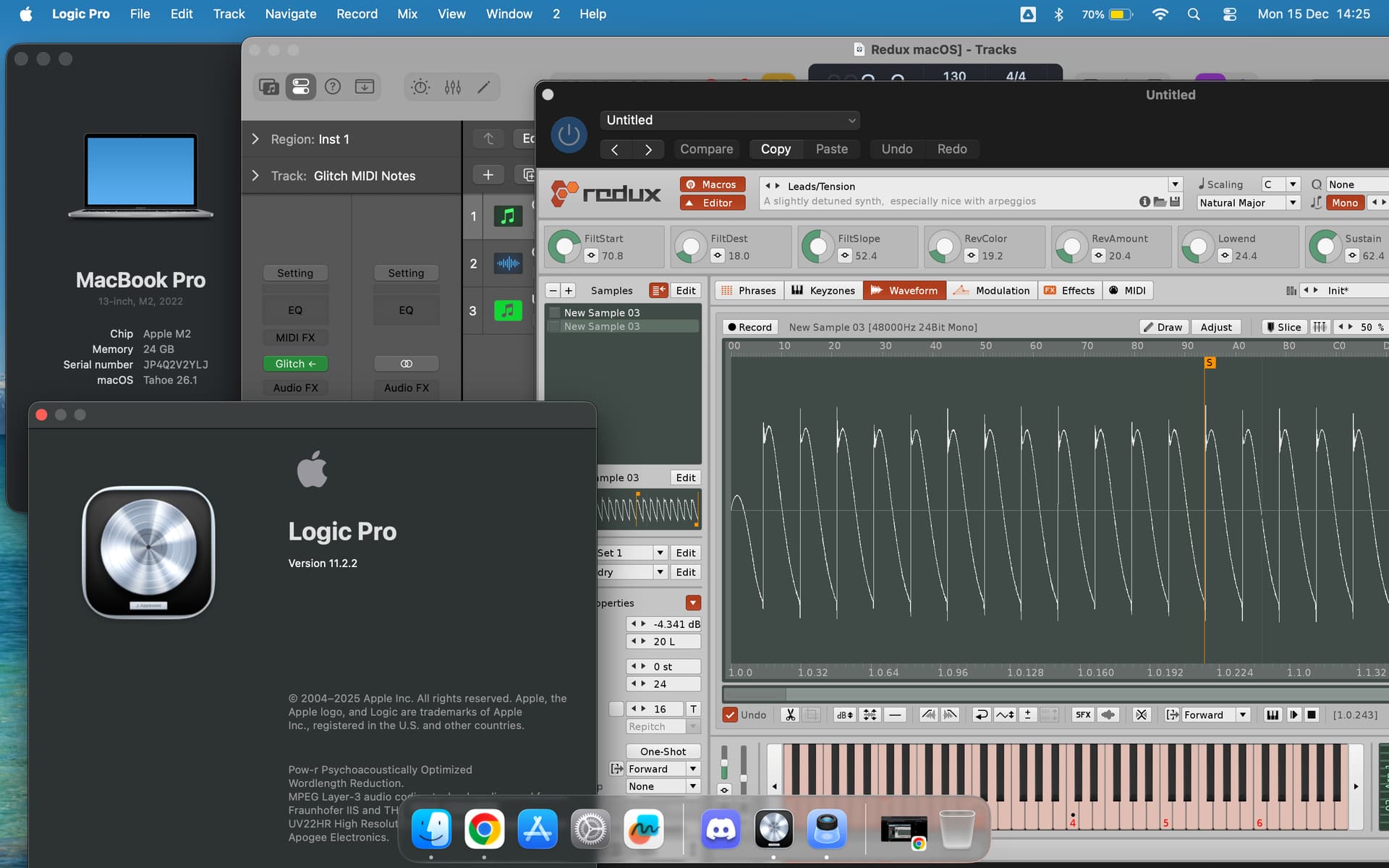Toggle the Record button in waveform editor

click(x=749, y=327)
